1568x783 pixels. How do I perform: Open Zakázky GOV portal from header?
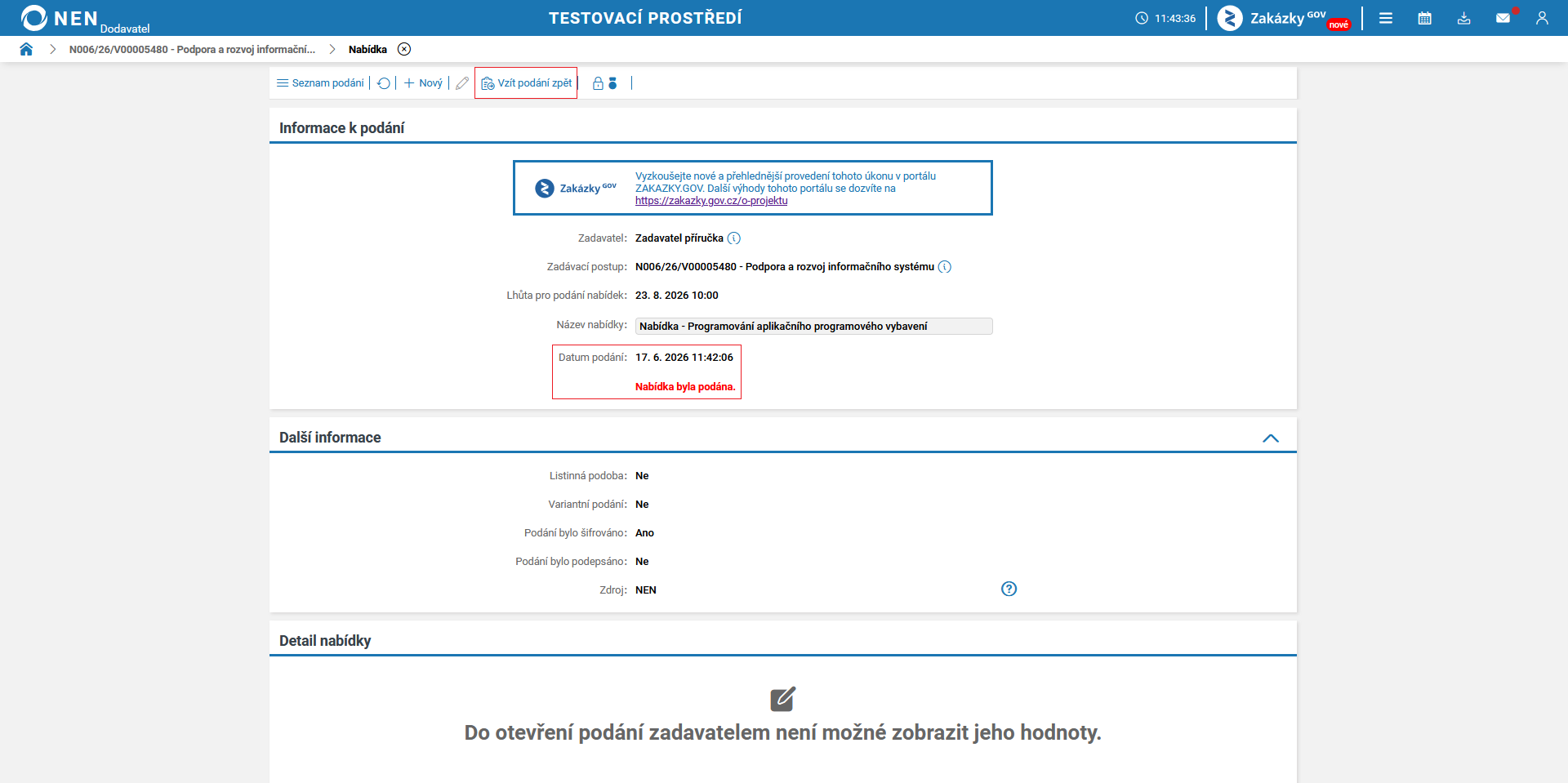1283,18
